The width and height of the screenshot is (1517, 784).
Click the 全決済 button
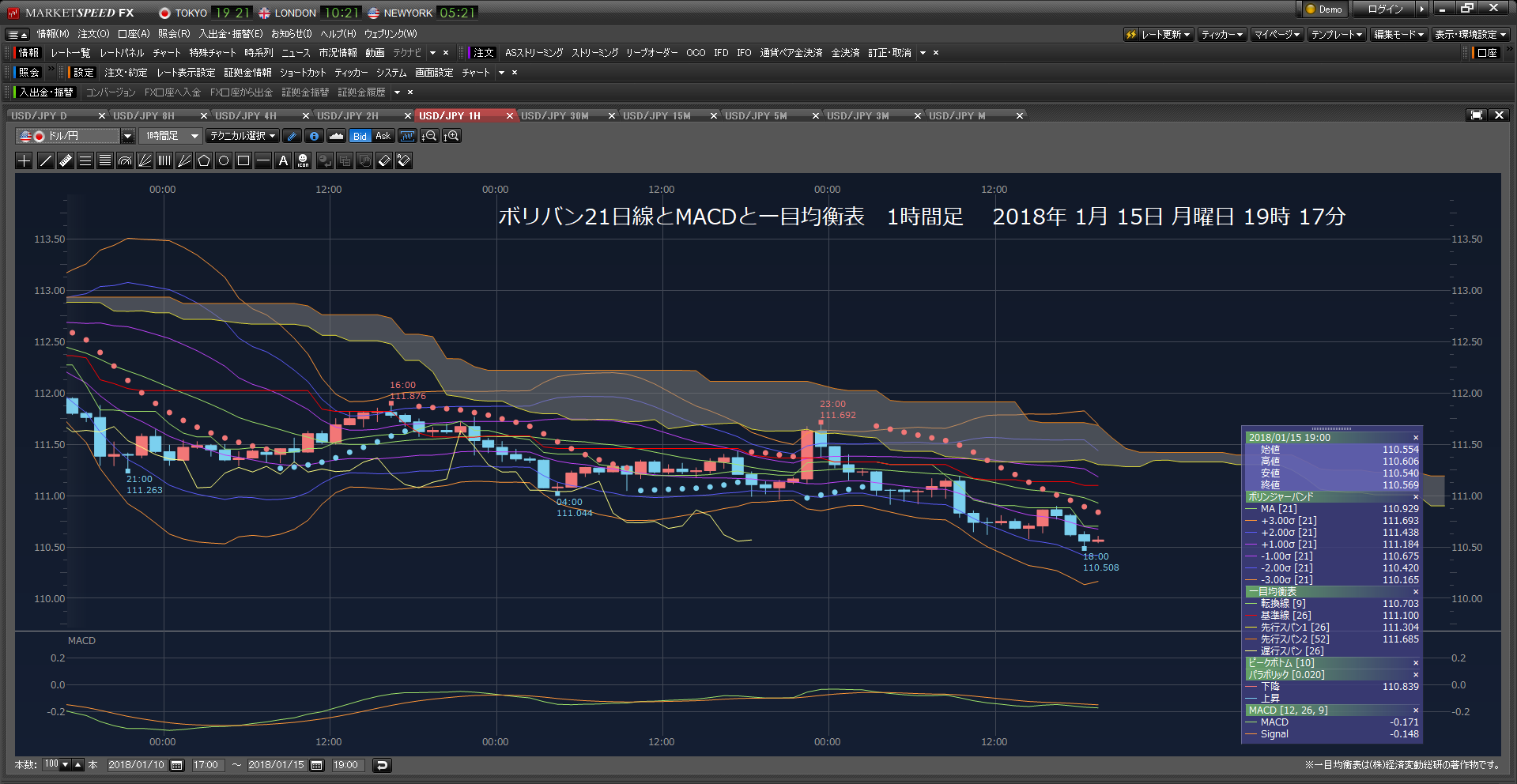point(845,53)
